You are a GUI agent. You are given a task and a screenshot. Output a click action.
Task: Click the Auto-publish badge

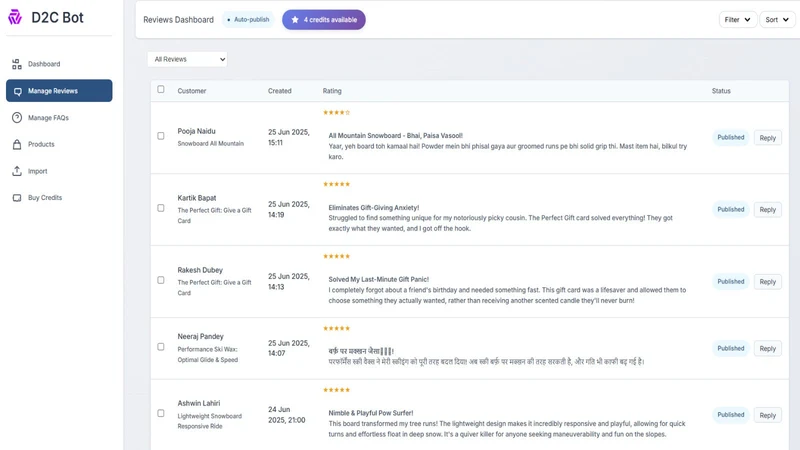248,19
